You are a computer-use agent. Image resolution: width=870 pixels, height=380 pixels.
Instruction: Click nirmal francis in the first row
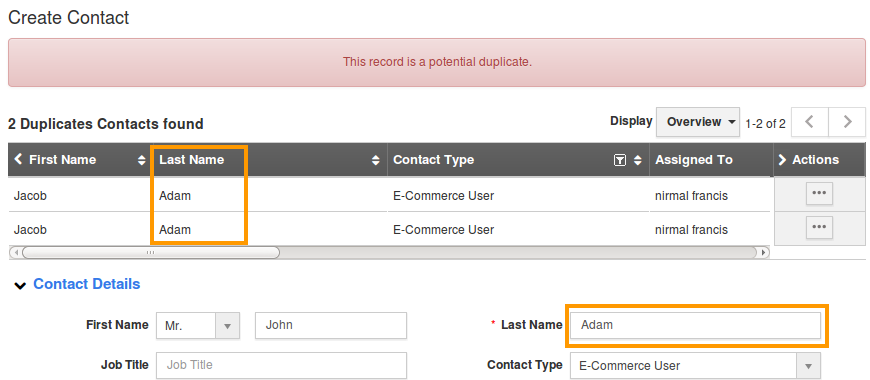[691, 196]
